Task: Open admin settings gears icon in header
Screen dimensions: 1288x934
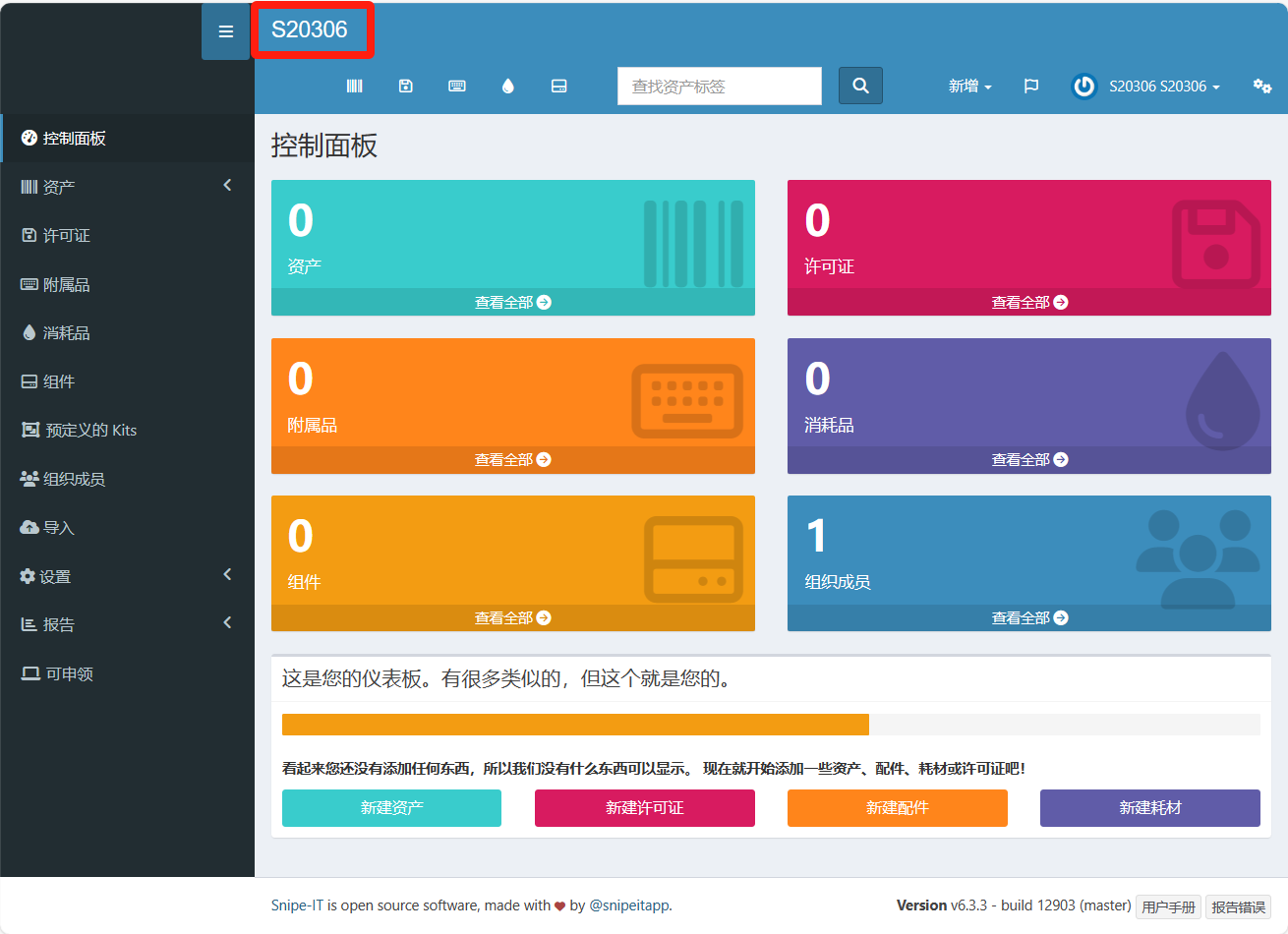Action: 1262,87
